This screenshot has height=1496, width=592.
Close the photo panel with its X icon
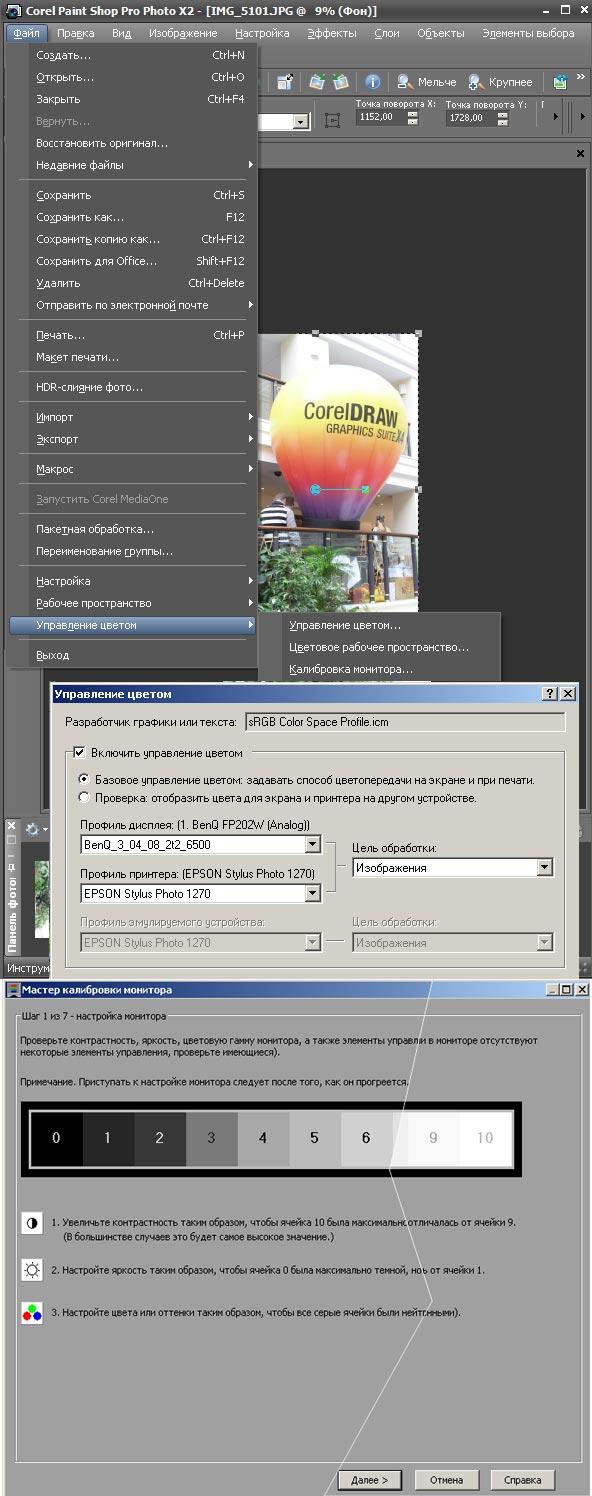(x=11, y=826)
